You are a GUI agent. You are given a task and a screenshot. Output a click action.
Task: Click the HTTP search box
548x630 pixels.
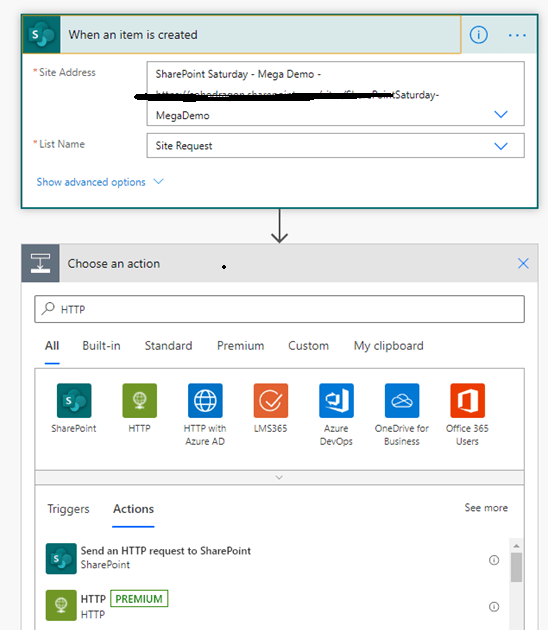click(x=279, y=309)
